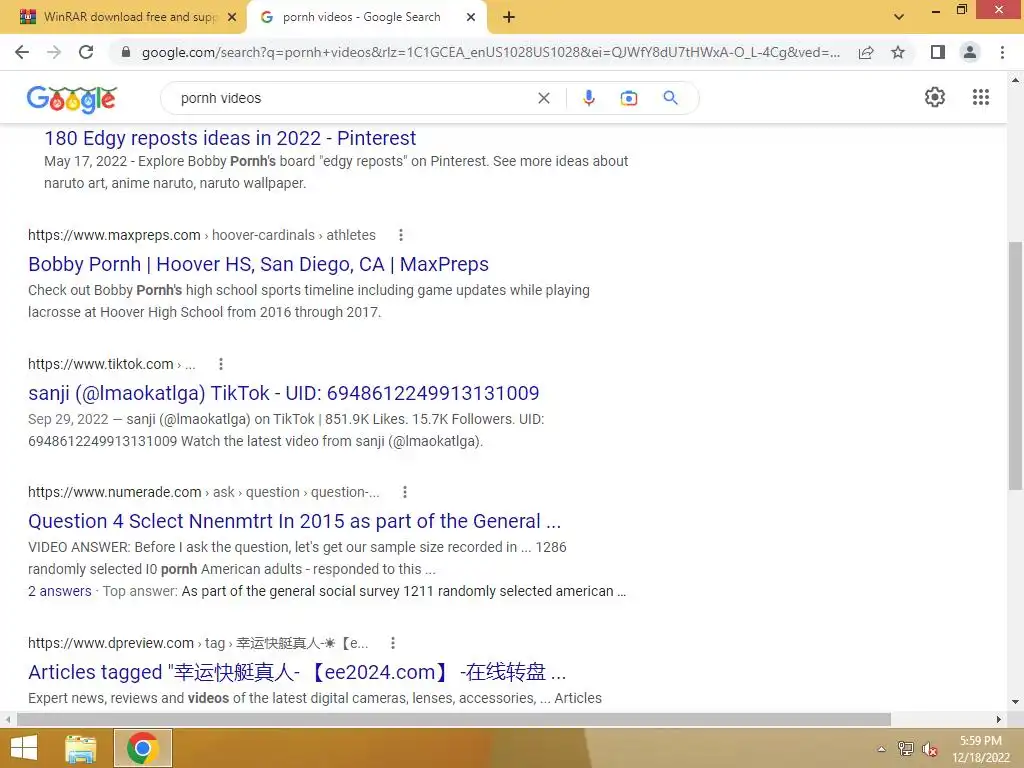Close the Google Search tab
Viewport: 1024px width, 768px height.
coord(470,17)
